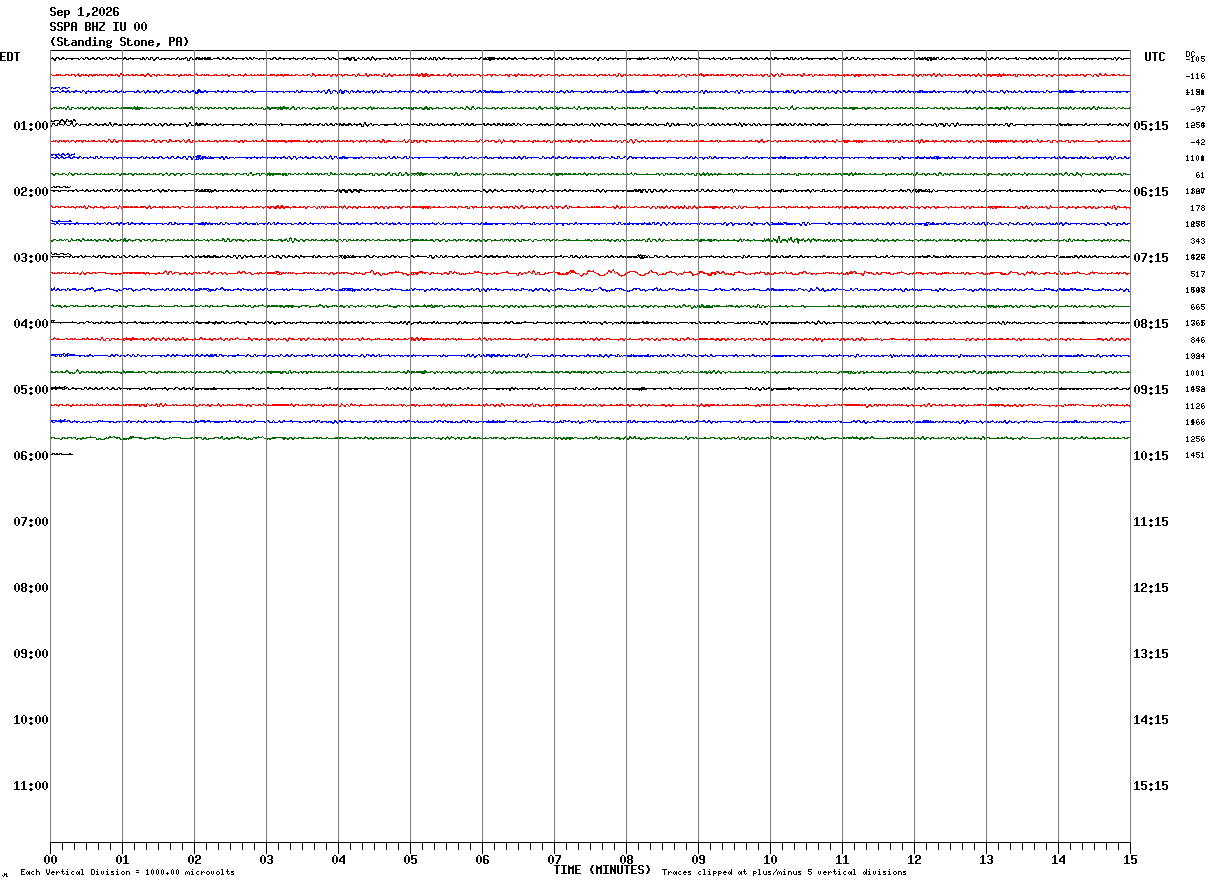Click the DC offset value 1451

(1195, 456)
